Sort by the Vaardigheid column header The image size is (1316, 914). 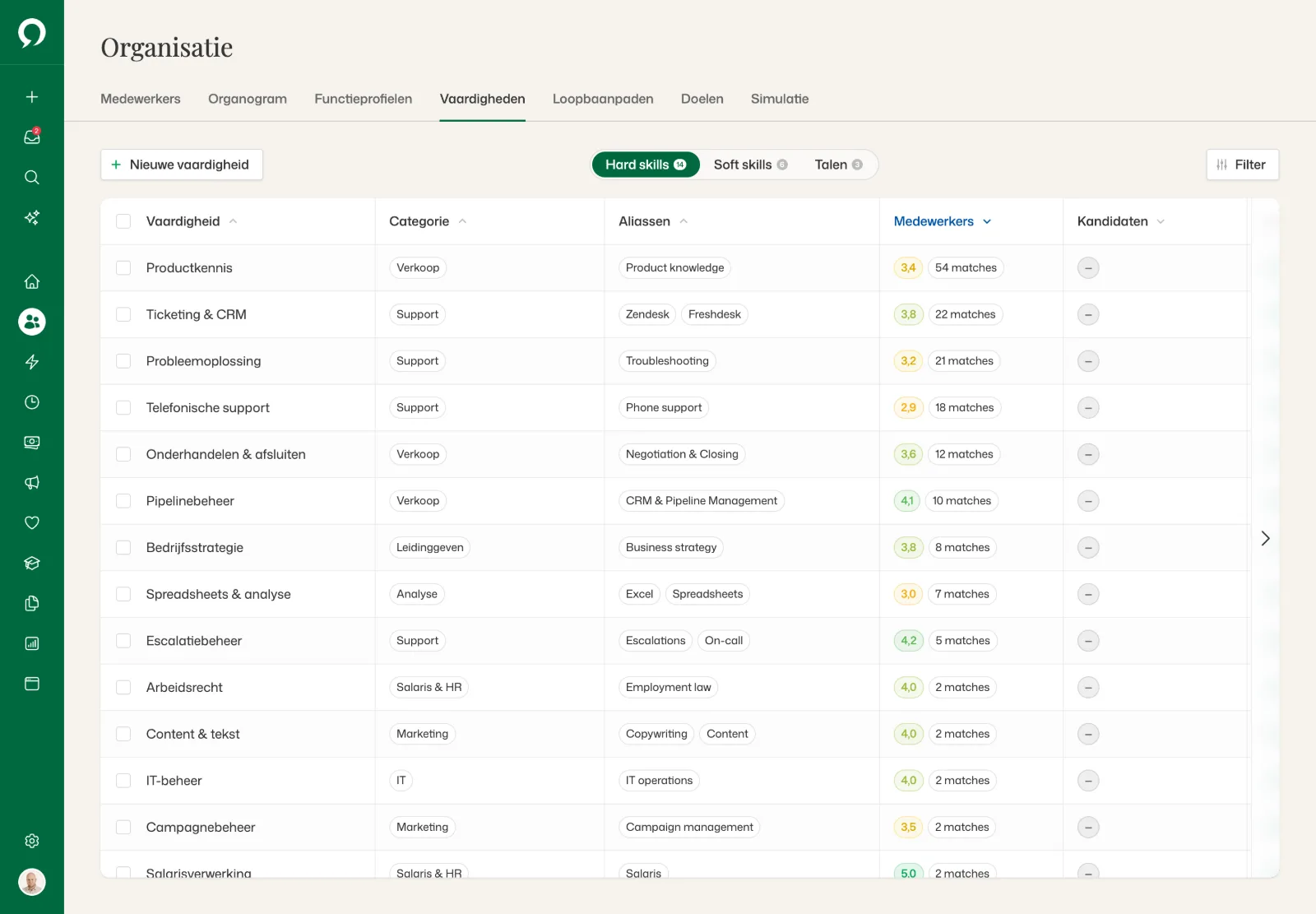click(192, 221)
